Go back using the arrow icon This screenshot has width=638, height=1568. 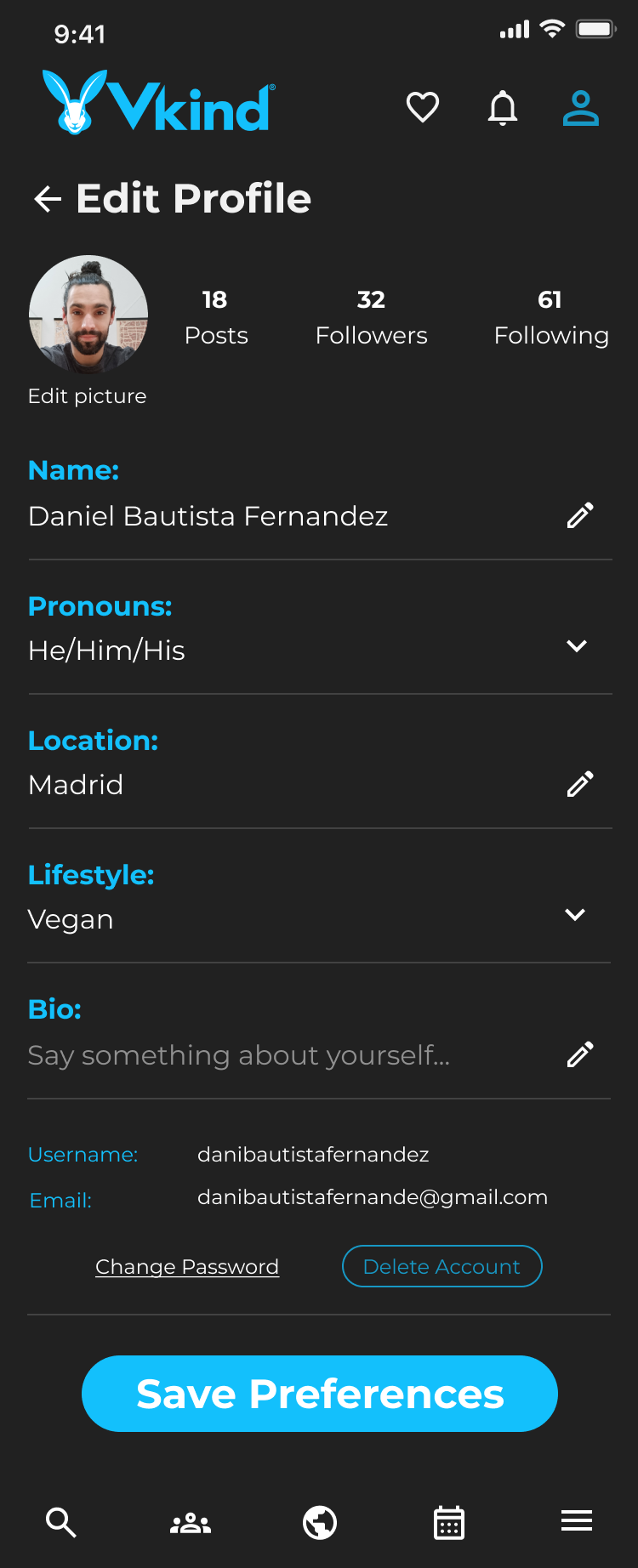(x=48, y=199)
